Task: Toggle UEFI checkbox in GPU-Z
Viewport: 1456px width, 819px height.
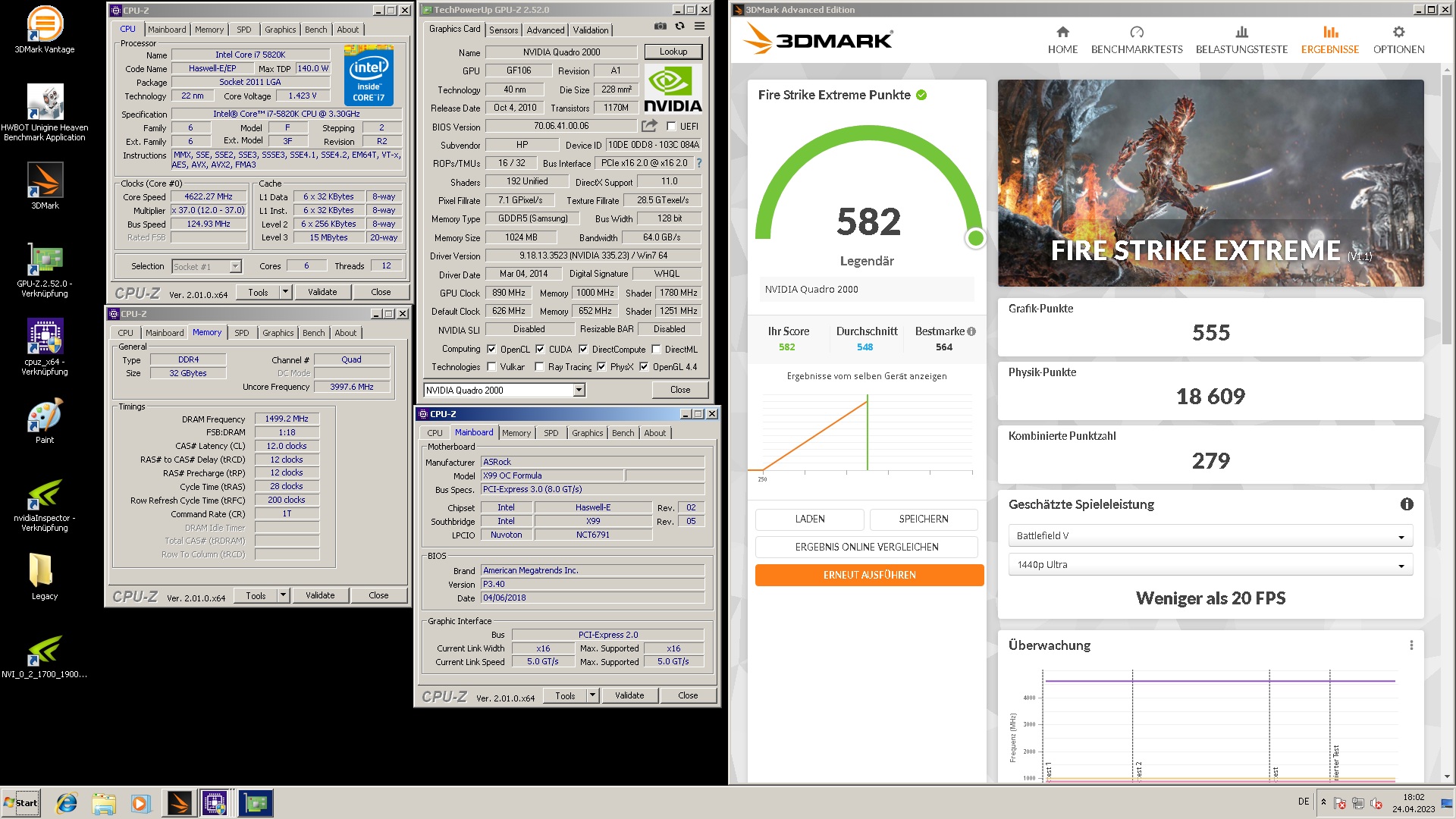Action: click(671, 127)
